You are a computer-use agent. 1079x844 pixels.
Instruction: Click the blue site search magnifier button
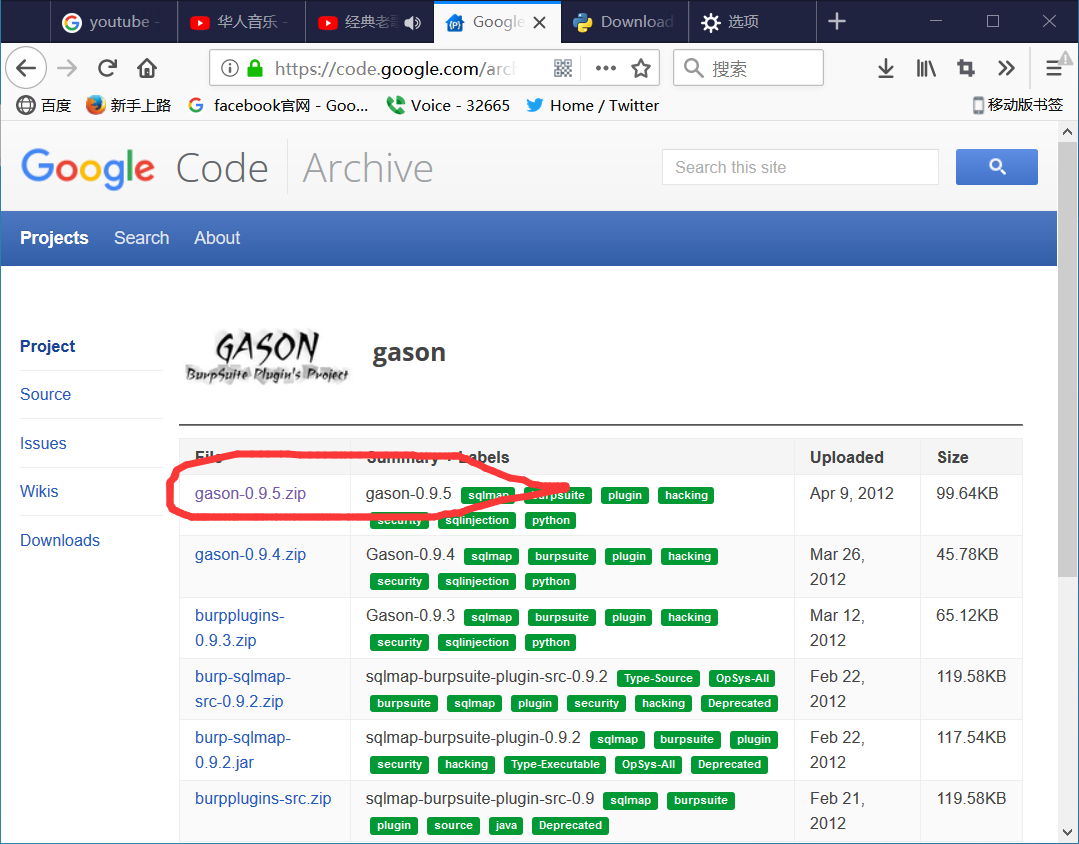[996, 167]
